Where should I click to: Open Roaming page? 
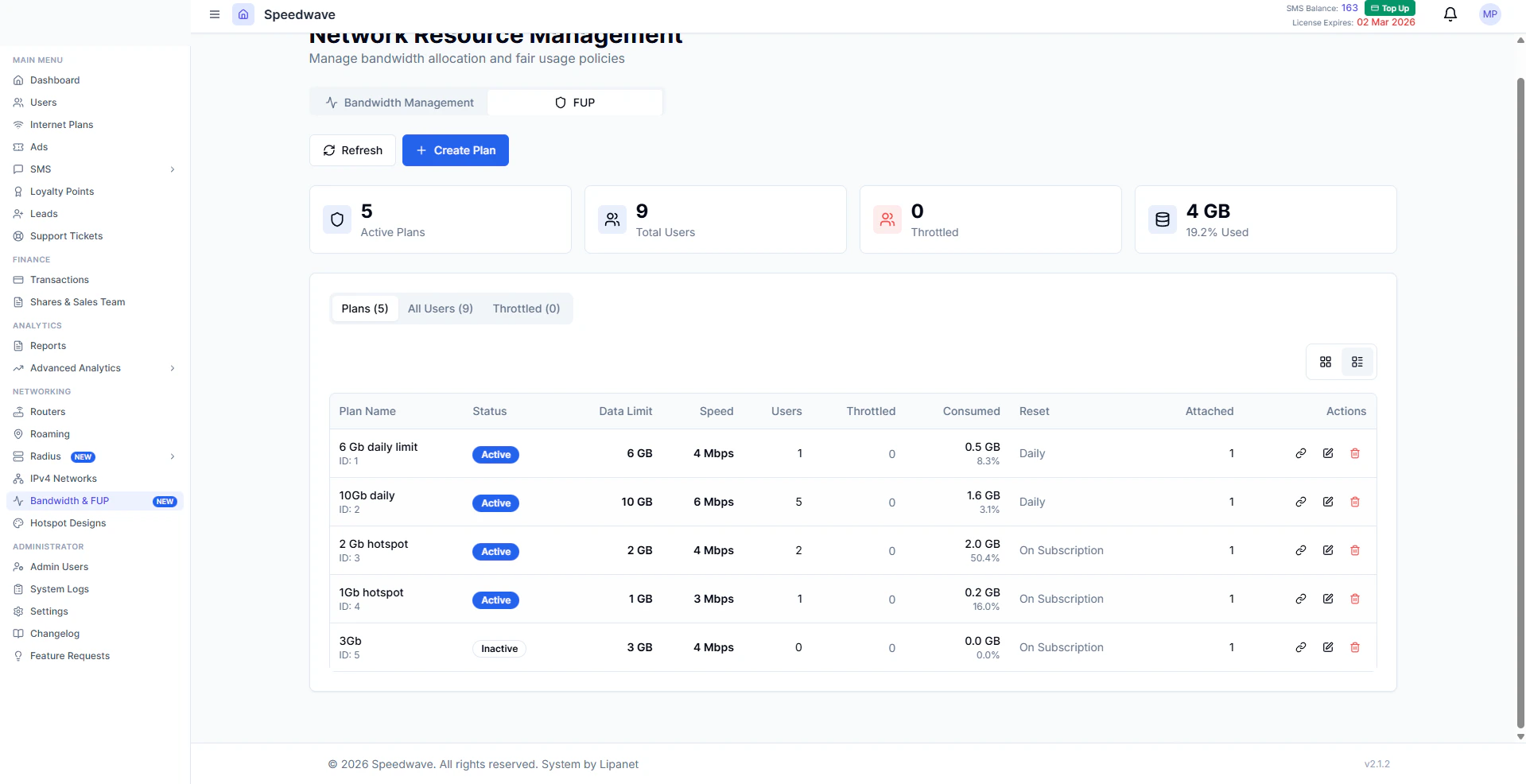pos(95,434)
